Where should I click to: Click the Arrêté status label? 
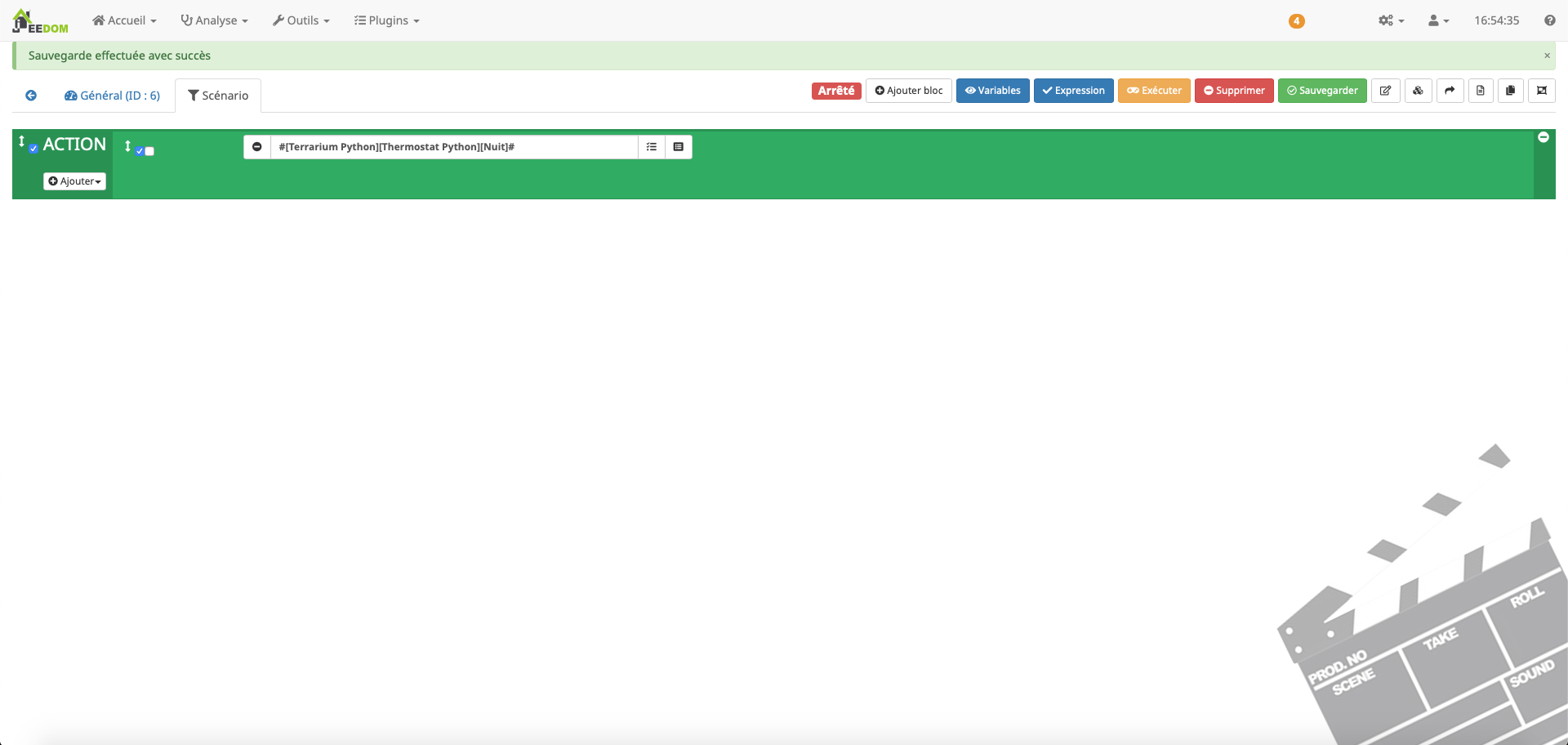coord(836,91)
